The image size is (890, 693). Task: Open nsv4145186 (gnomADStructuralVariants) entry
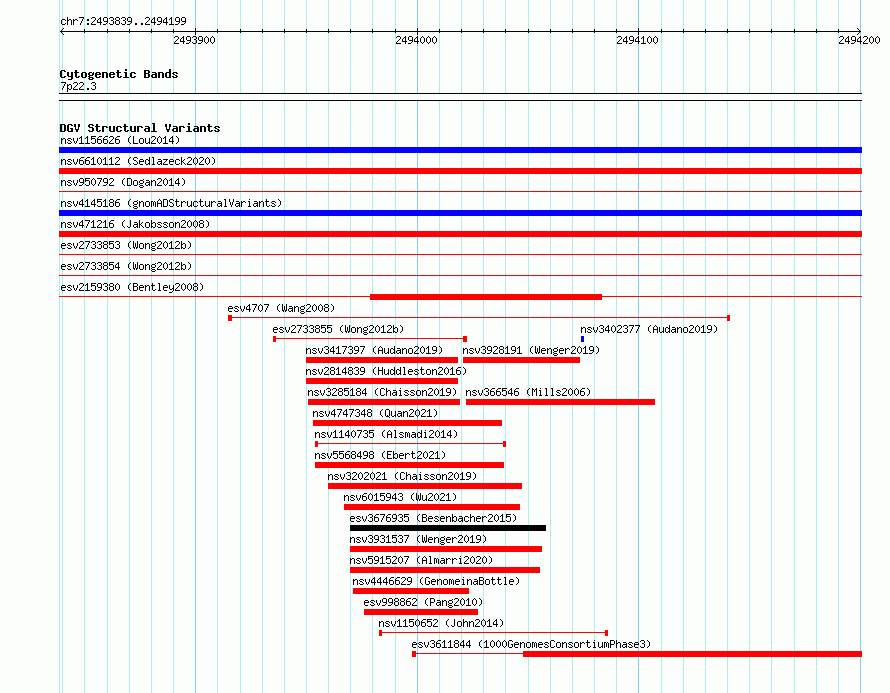click(x=171, y=203)
